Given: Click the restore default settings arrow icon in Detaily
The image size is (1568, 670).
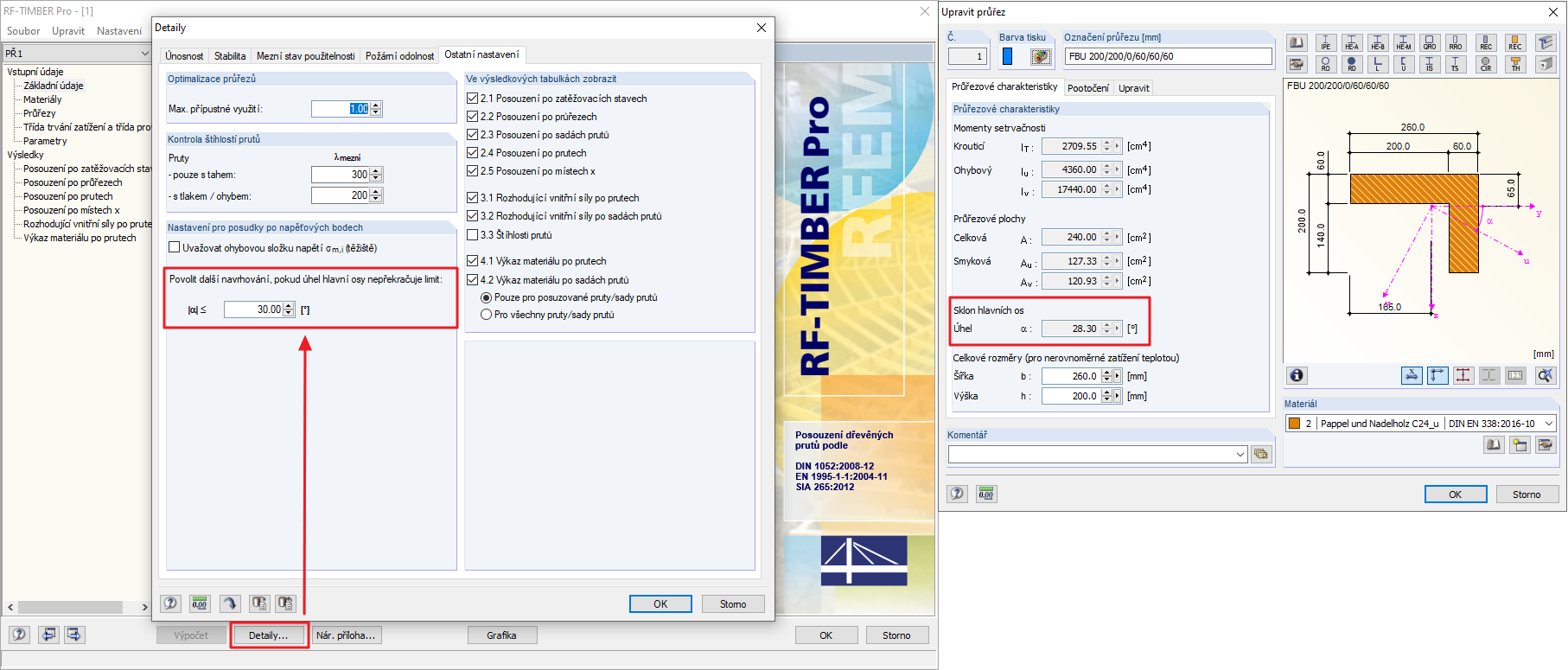Looking at the screenshot, I should pyautogui.click(x=229, y=603).
